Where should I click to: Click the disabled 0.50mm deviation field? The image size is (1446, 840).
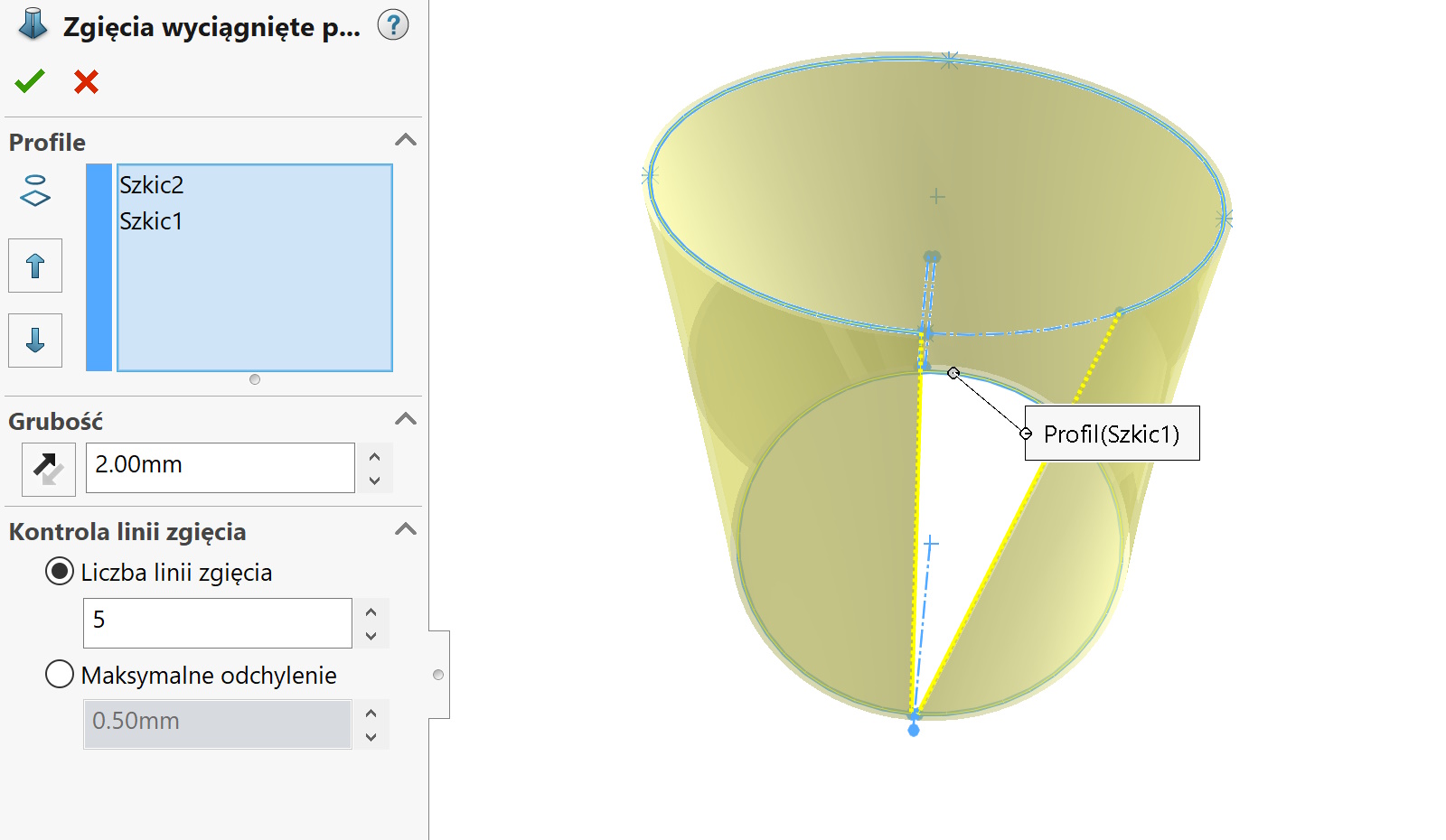tap(217, 723)
